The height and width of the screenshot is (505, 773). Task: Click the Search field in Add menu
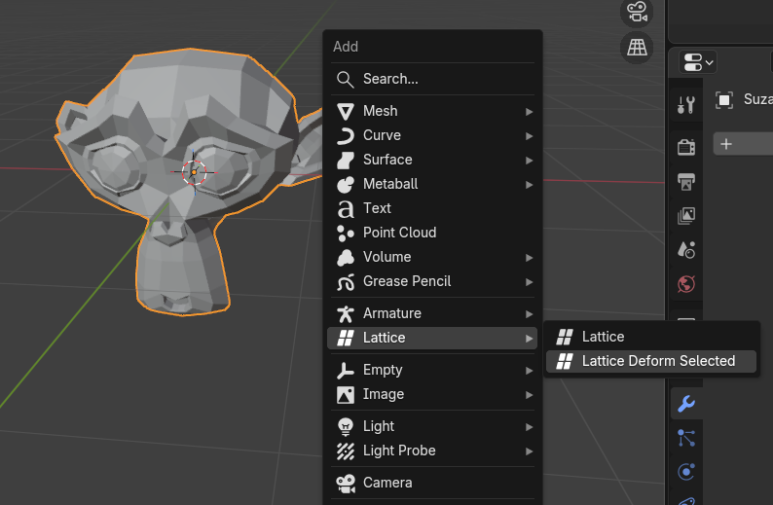coord(432,79)
